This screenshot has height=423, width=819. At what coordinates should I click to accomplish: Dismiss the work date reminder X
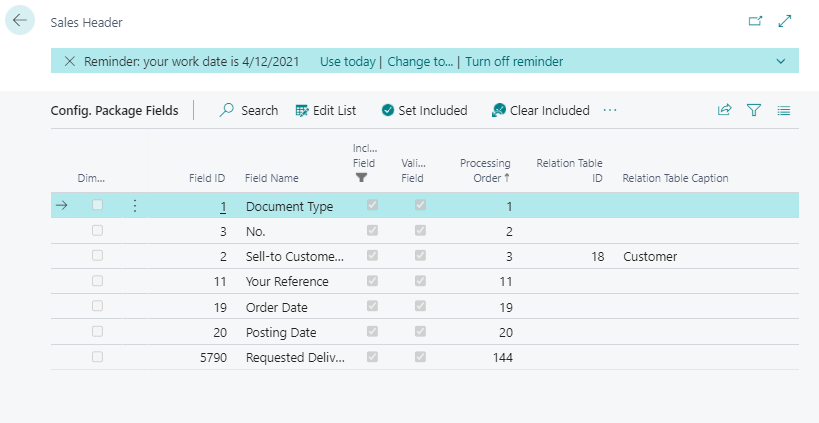69,61
